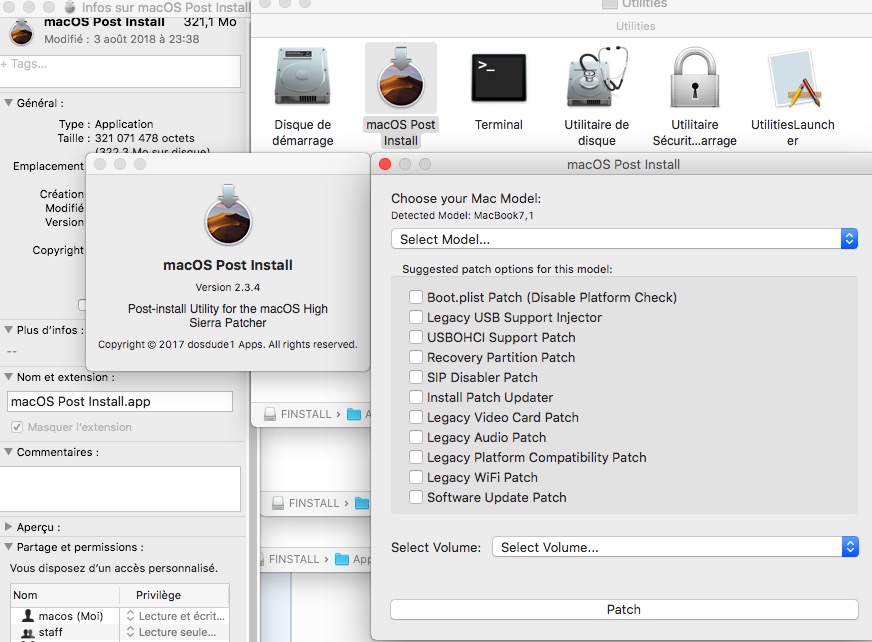Click the Patch button
This screenshot has width=872, height=642.
tap(624, 610)
